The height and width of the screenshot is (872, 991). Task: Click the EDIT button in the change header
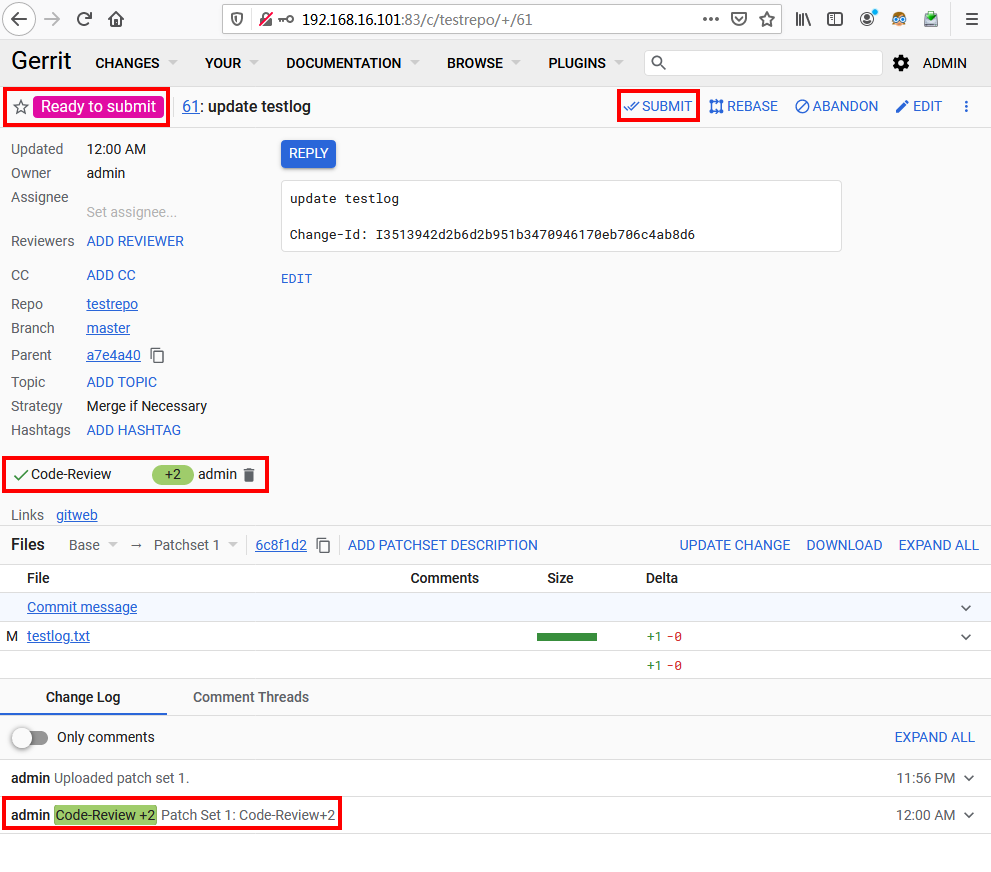918,106
